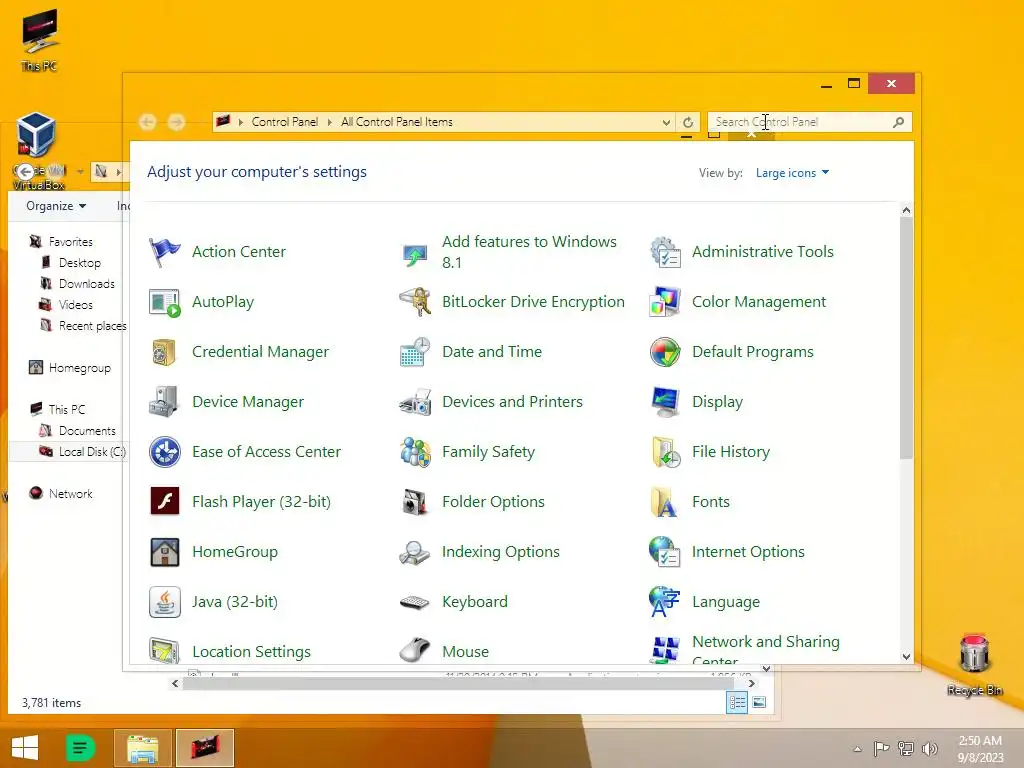Click the Devices and Printers icon

pyautogui.click(x=415, y=402)
